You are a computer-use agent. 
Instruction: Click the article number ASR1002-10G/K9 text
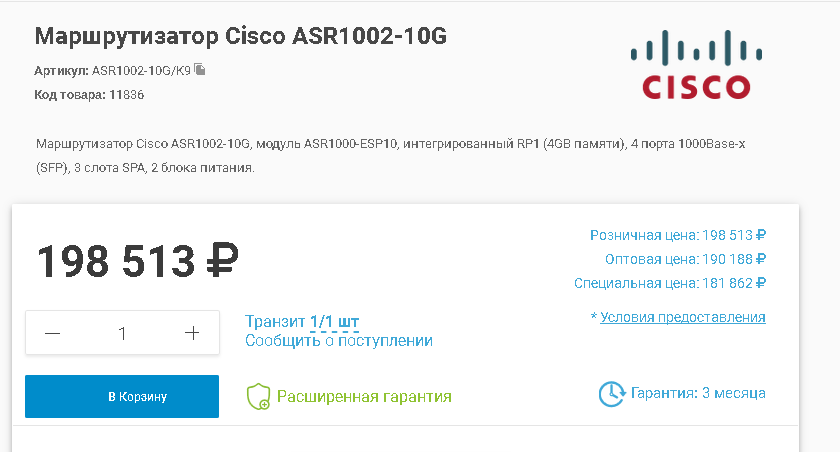(141, 71)
